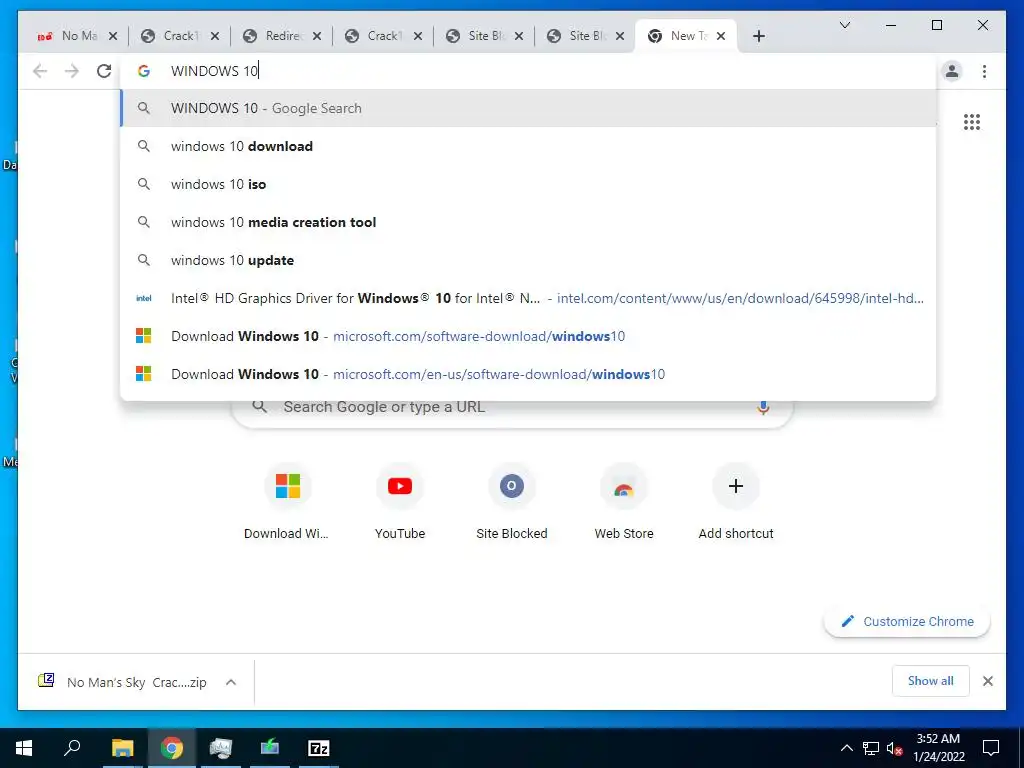Open the Google apps grid
The image size is (1024, 768).
click(972, 122)
